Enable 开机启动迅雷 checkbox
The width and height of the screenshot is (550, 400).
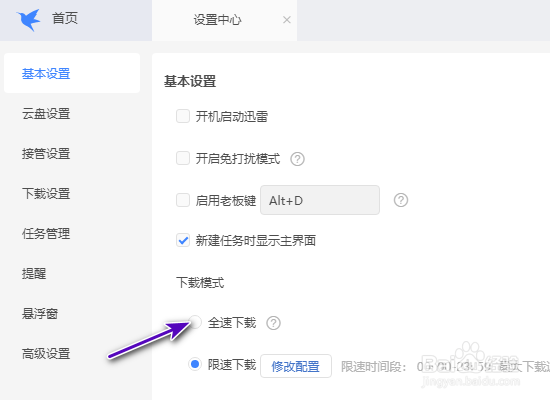click(183, 116)
